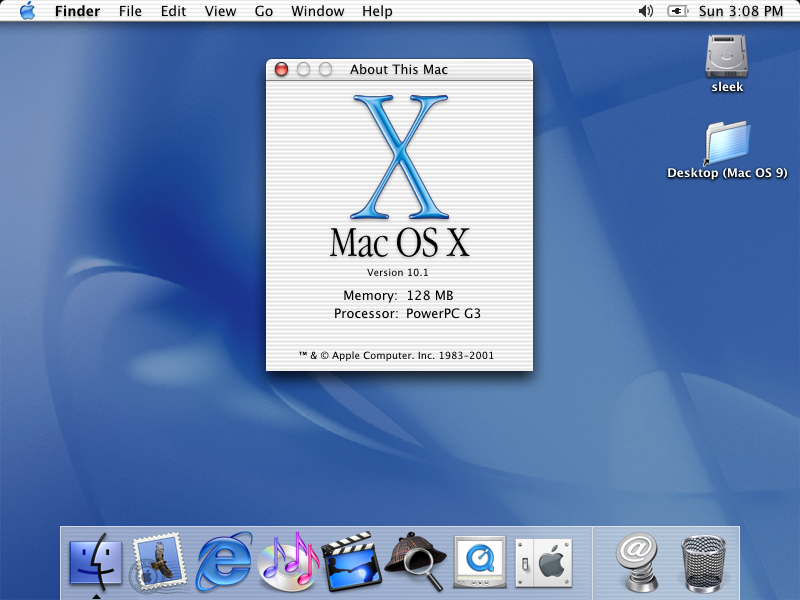The width and height of the screenshot is (800, 600).
Task: Open the Edit menu
Action: coord(173,11)
